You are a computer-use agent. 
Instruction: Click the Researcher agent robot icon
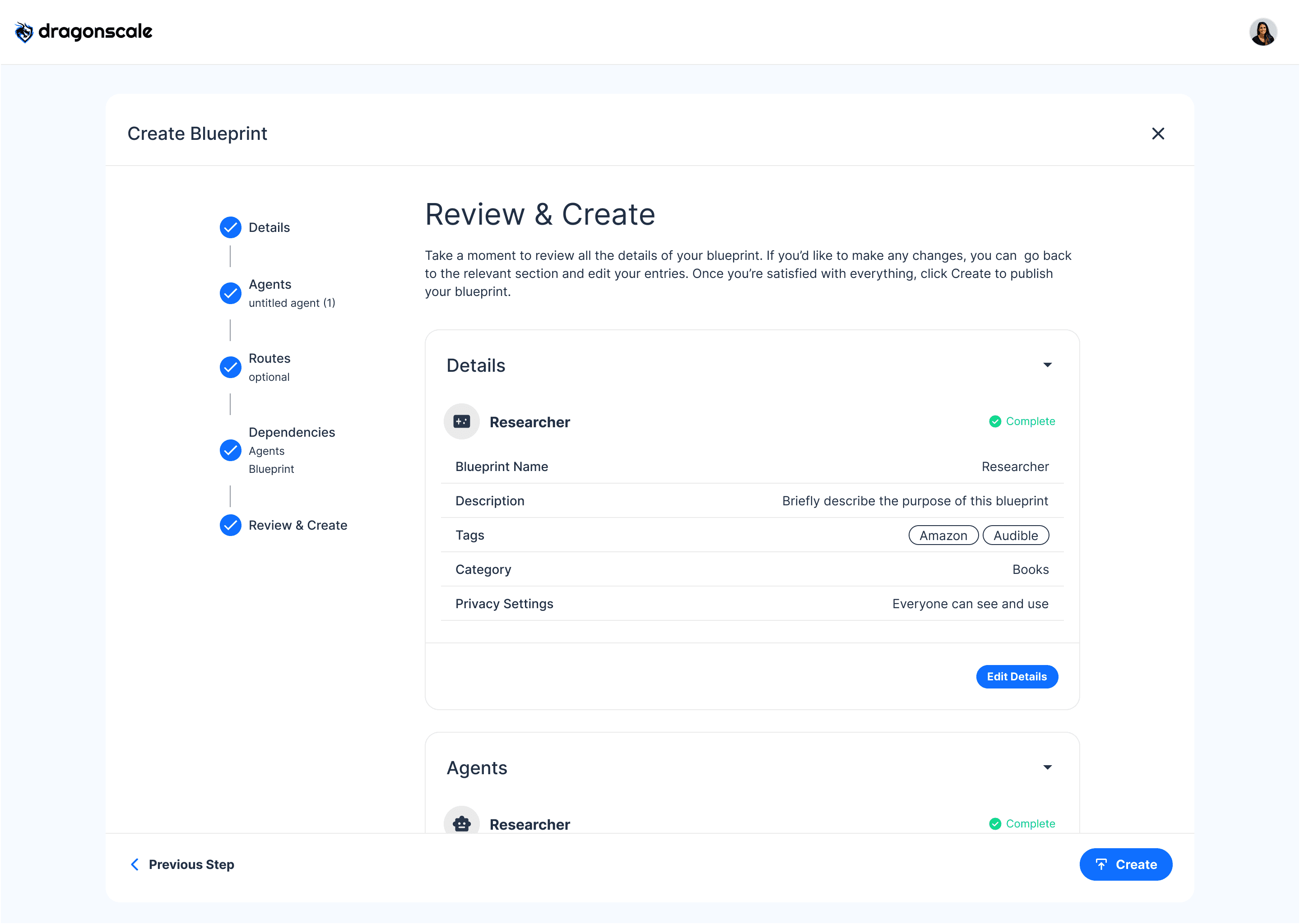coord(462,823)
